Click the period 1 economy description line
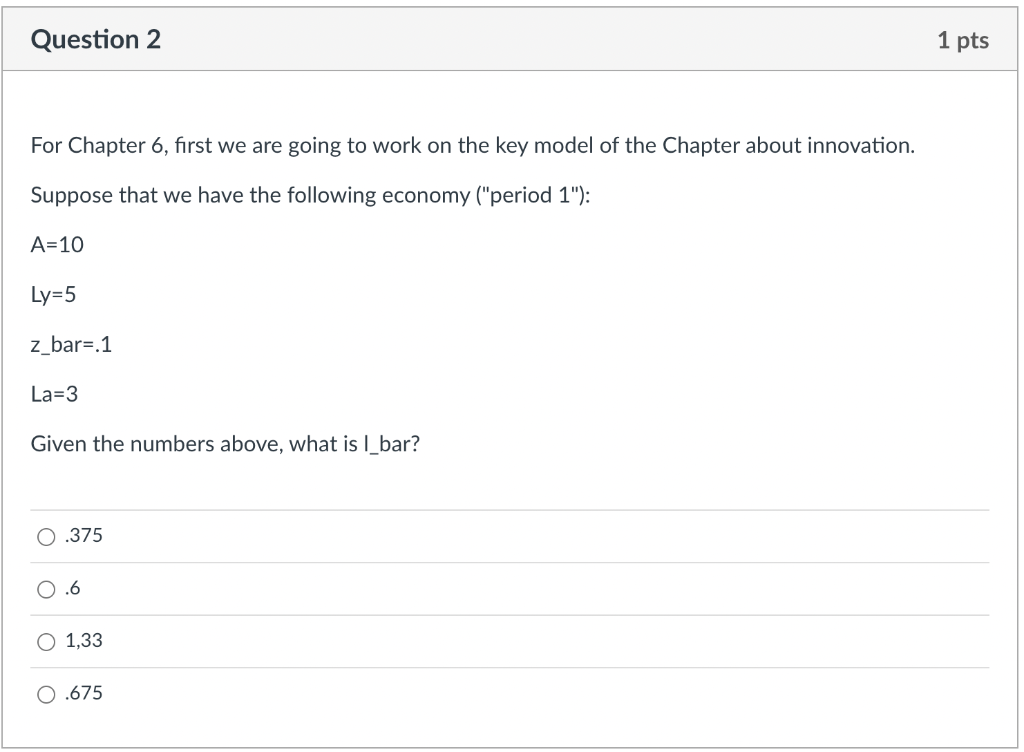Image resolution: width=1024 pixels, height=752 pixels. pyautogui.click(x=310, y=195)
